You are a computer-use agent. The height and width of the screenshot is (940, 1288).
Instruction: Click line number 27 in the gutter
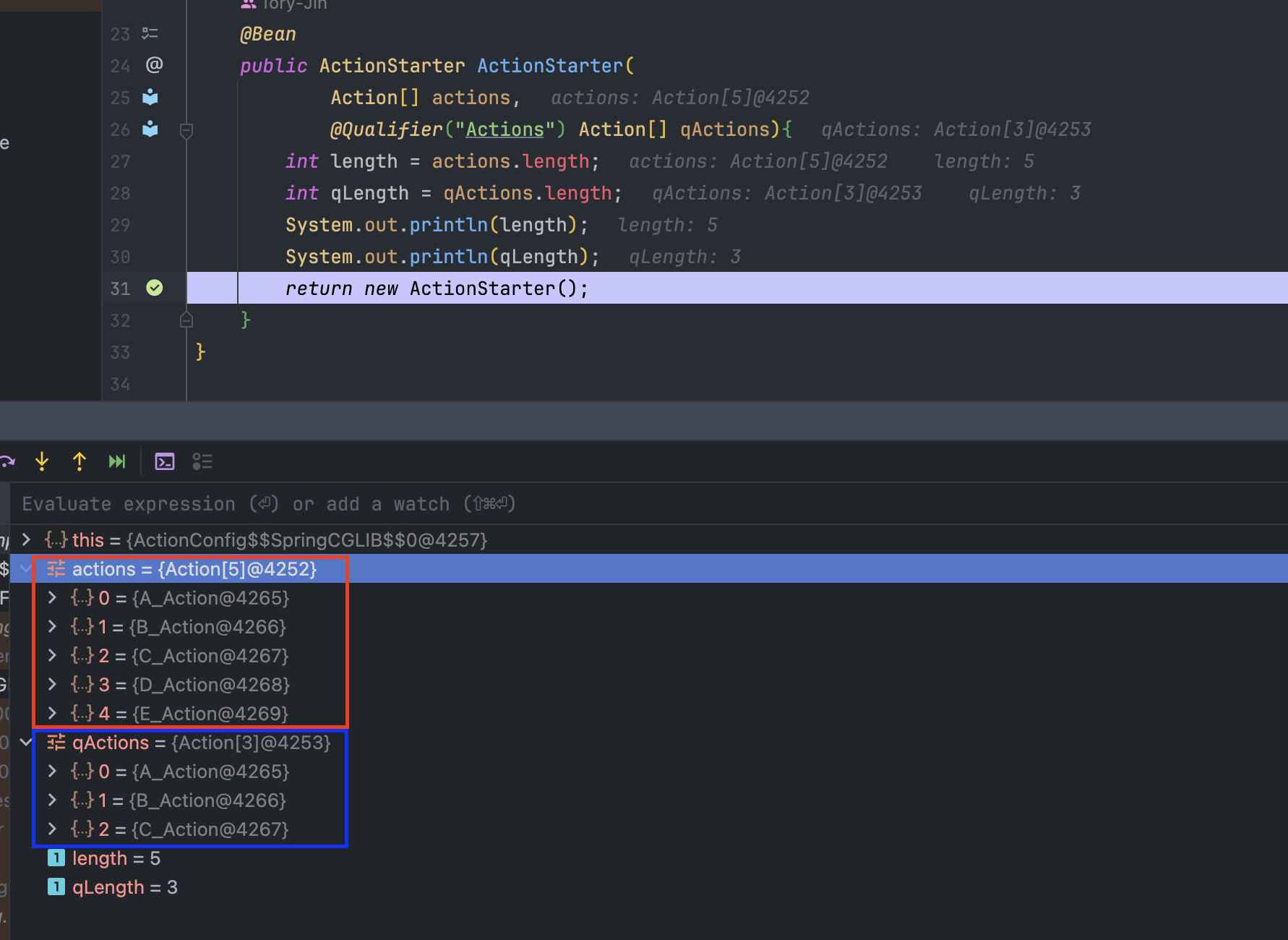120,161
